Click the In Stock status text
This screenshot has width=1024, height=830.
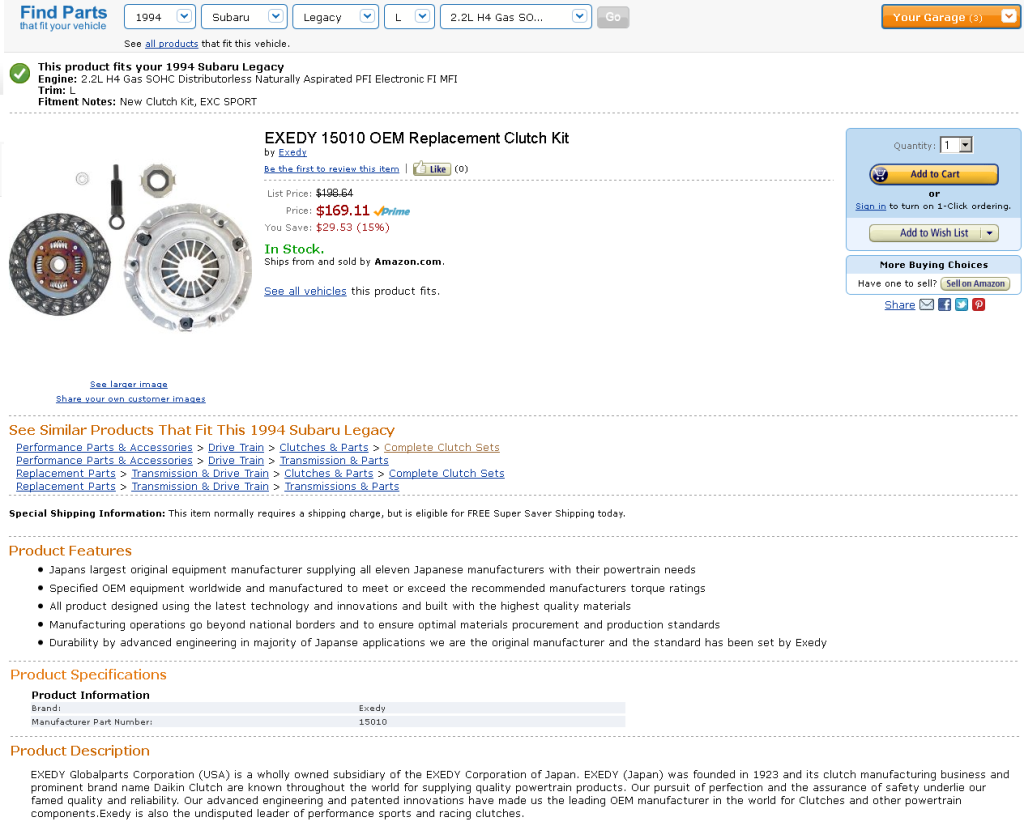click(294, 249)
